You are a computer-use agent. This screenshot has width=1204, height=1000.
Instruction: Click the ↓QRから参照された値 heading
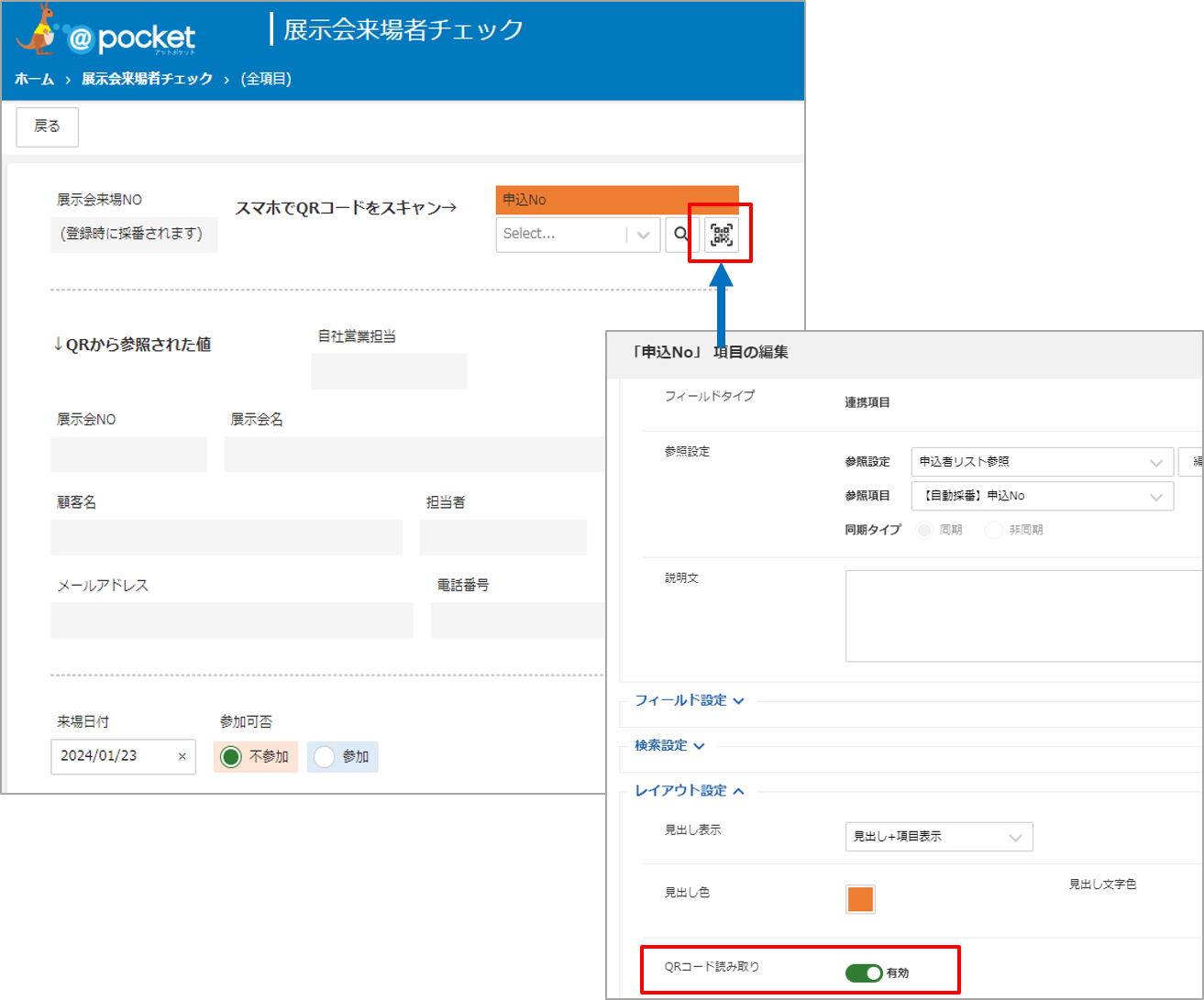(132, 345)
